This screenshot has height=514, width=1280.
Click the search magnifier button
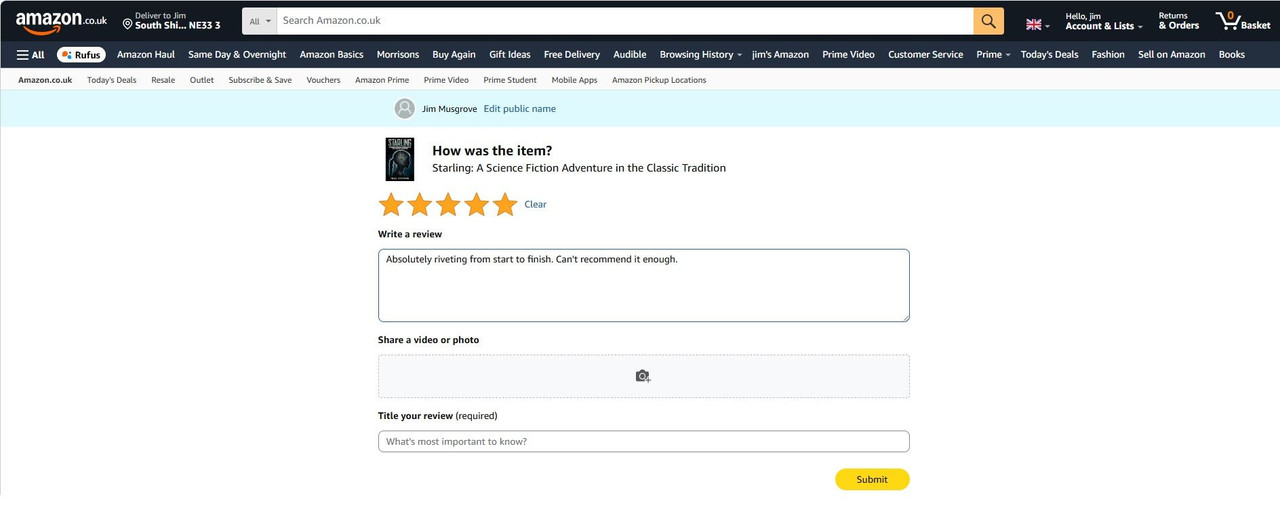coord(988,21)
